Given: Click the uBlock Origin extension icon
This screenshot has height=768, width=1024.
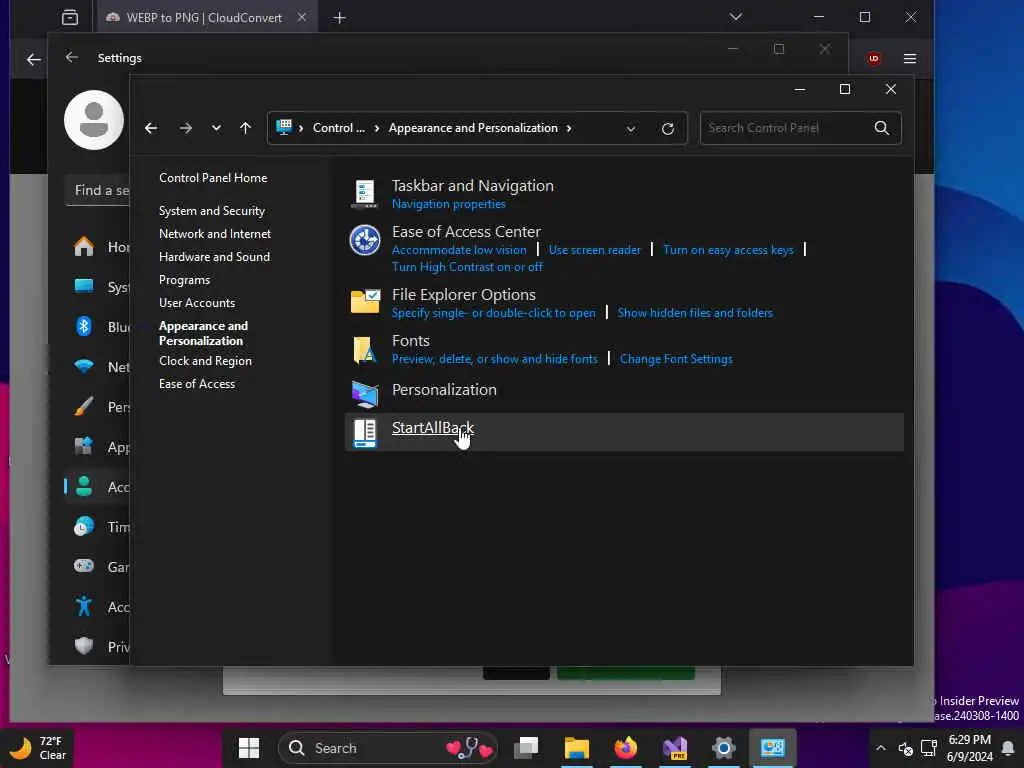Looking at the screenshot, I should [x=874, y=59].
